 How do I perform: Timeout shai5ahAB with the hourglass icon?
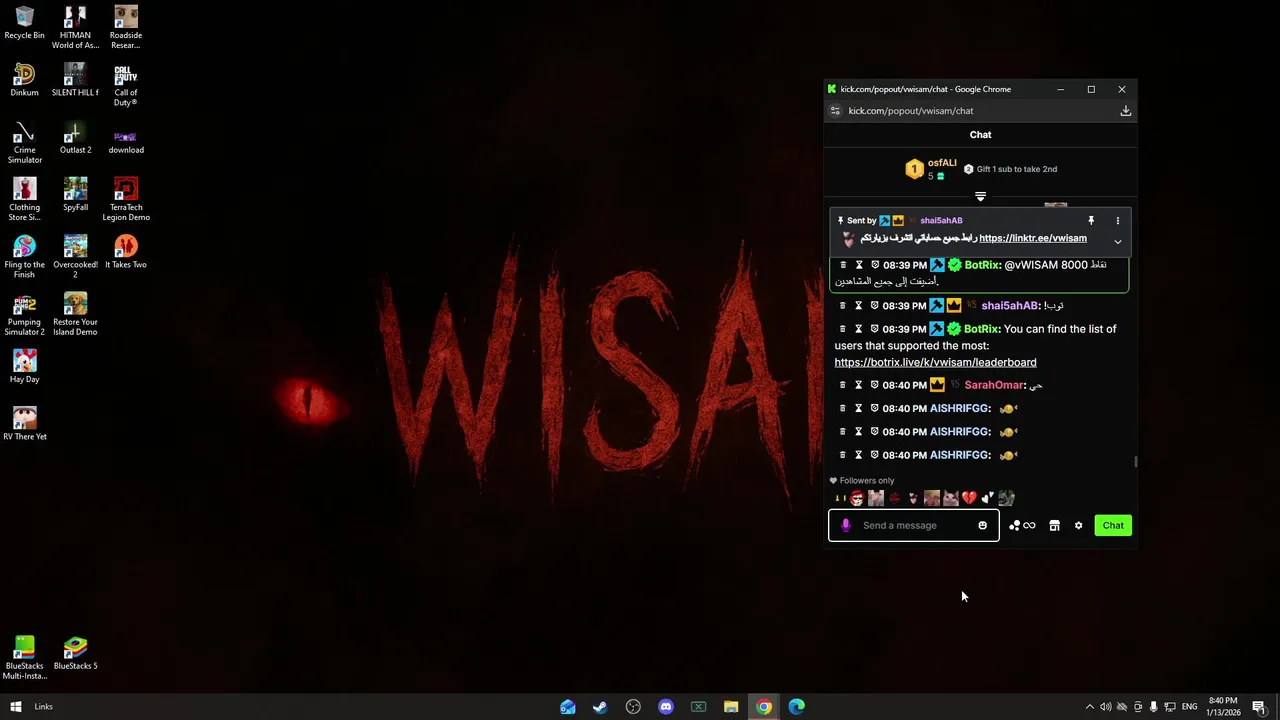pos(858,306)
